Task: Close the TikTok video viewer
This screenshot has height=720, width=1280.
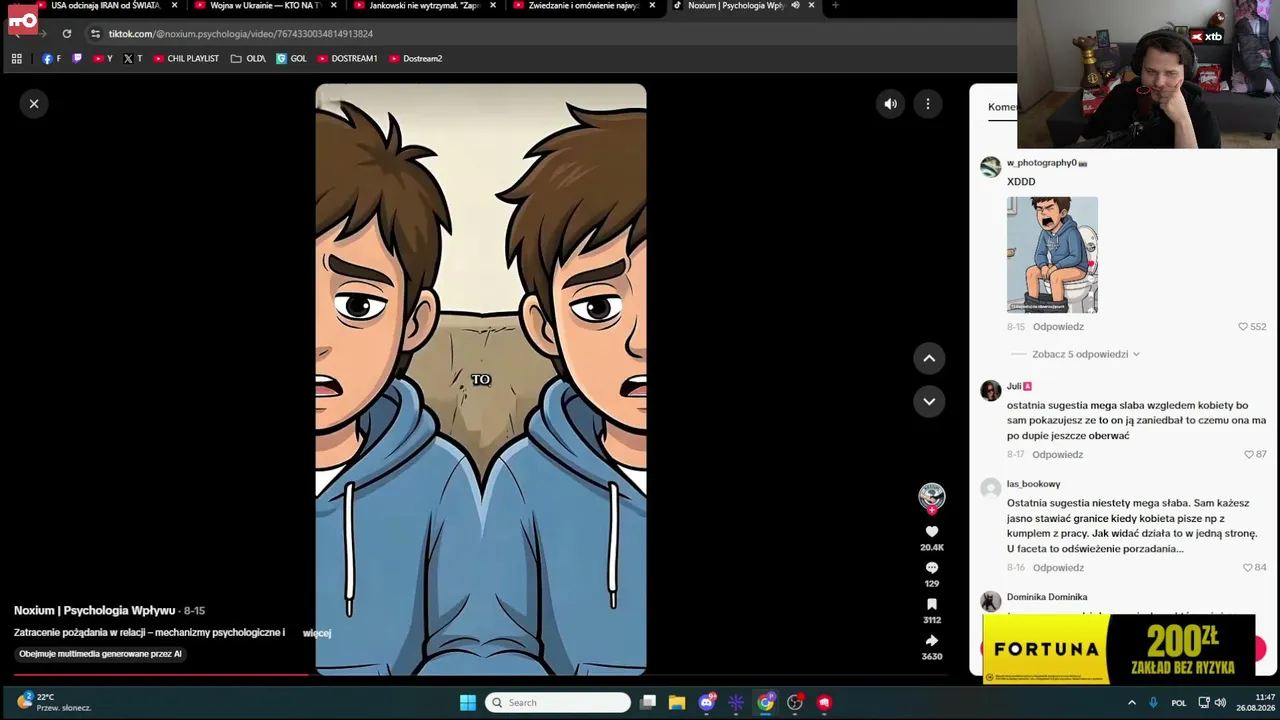Action: (x=34, y=104)
